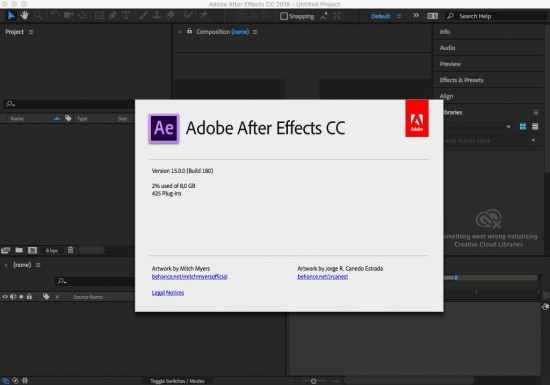Click the snapping option icon next to Snapping
Image resolution: width=550 pixels, height=385 pixels.
(324, 16)
